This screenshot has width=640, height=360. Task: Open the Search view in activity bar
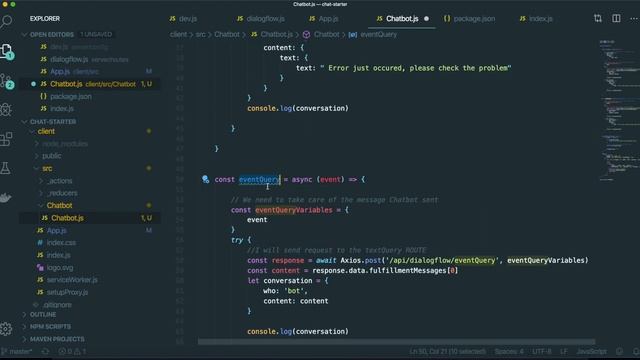coord(6,21)
